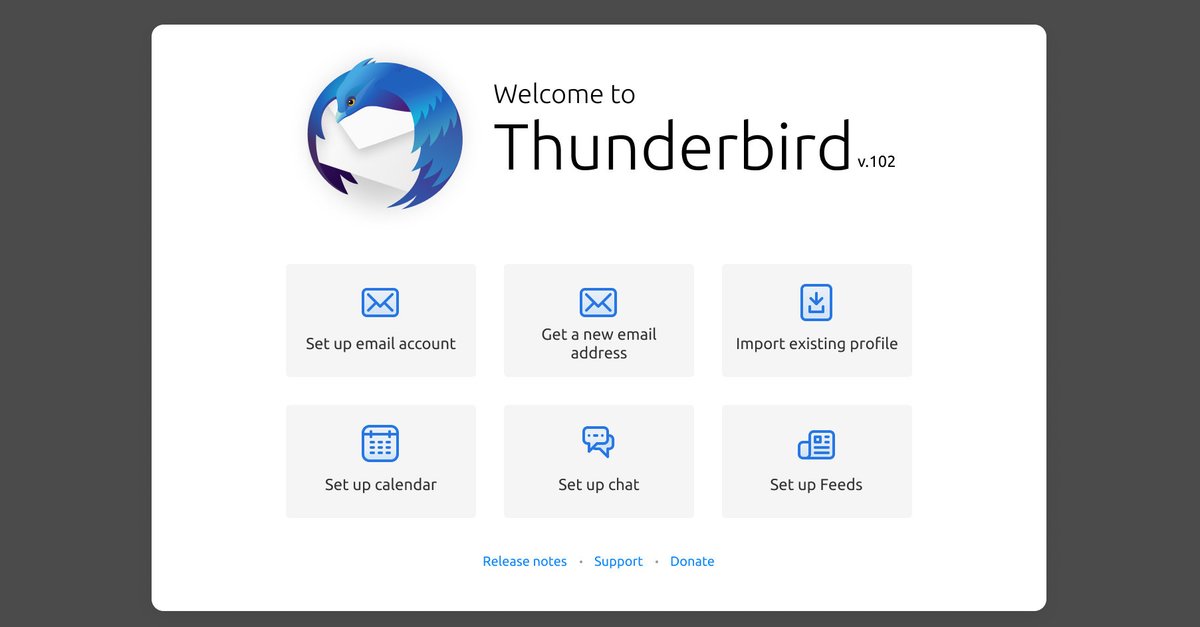Click the import arrow icon above Import existing profile
The height and width of the screenshot is (627, 1200).
[x=816, y=302]
